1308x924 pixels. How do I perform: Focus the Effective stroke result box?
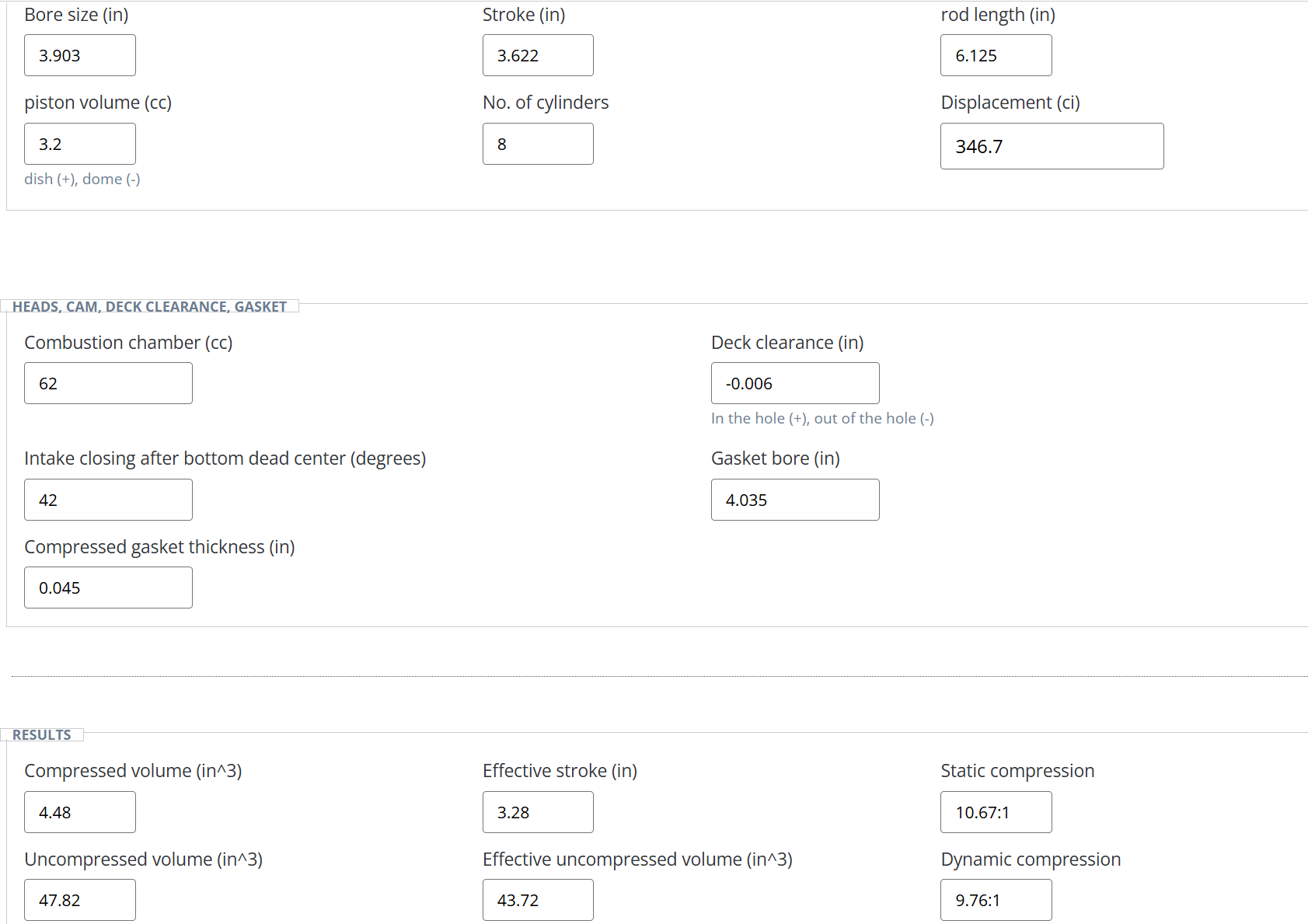[537, 812]
